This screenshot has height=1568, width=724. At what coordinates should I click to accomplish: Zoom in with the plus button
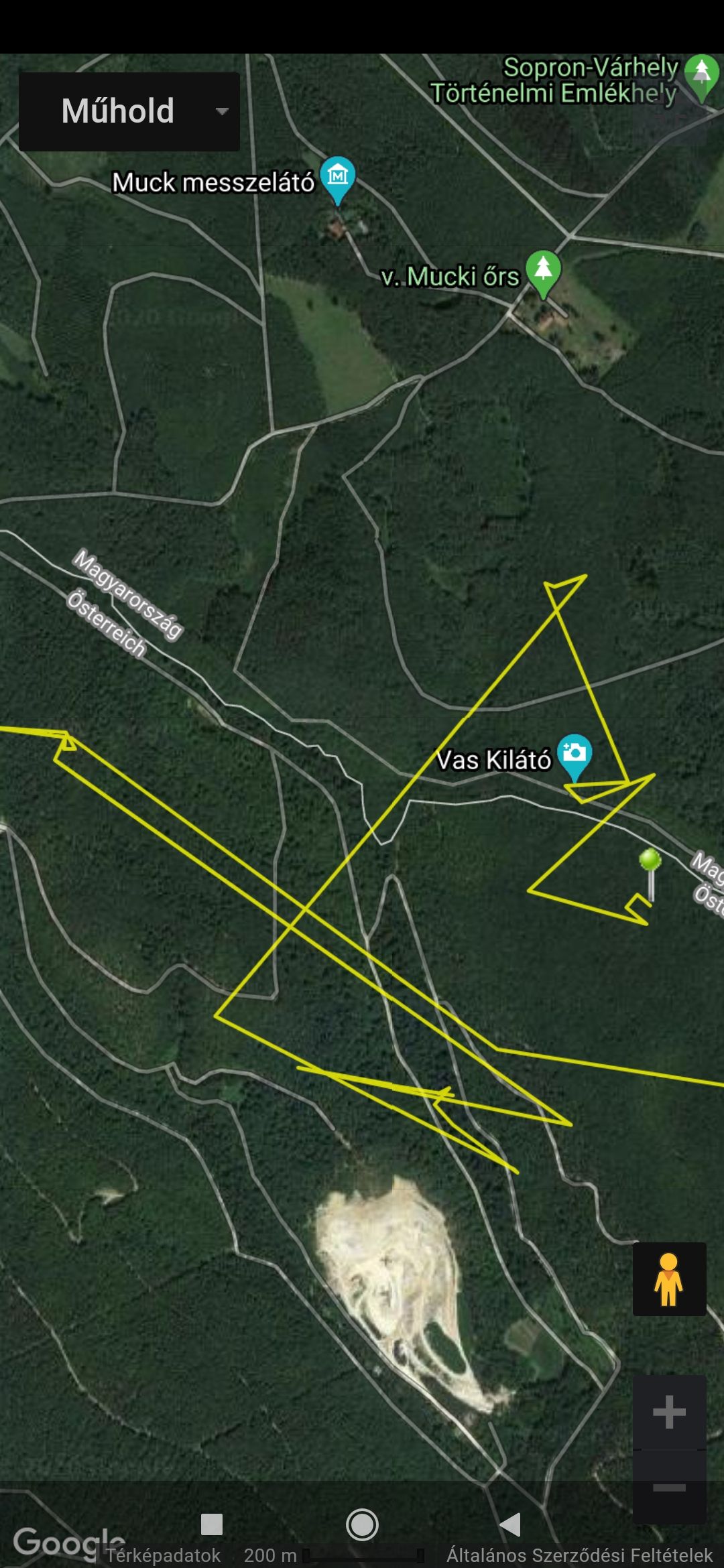669,1413
